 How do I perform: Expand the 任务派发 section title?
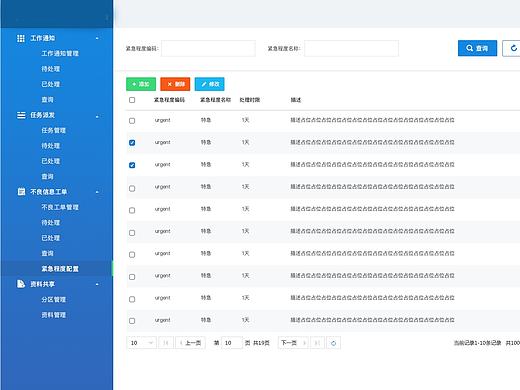point(43,115)
